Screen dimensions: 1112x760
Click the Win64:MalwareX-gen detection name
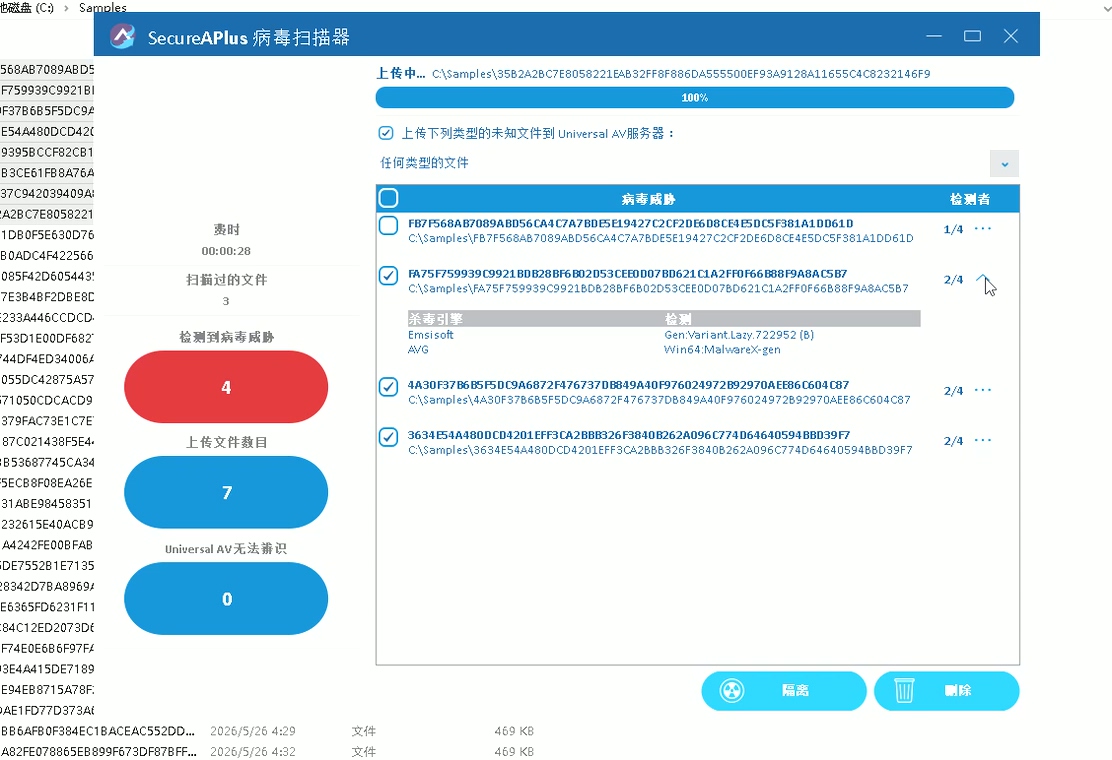coord(722,350)
